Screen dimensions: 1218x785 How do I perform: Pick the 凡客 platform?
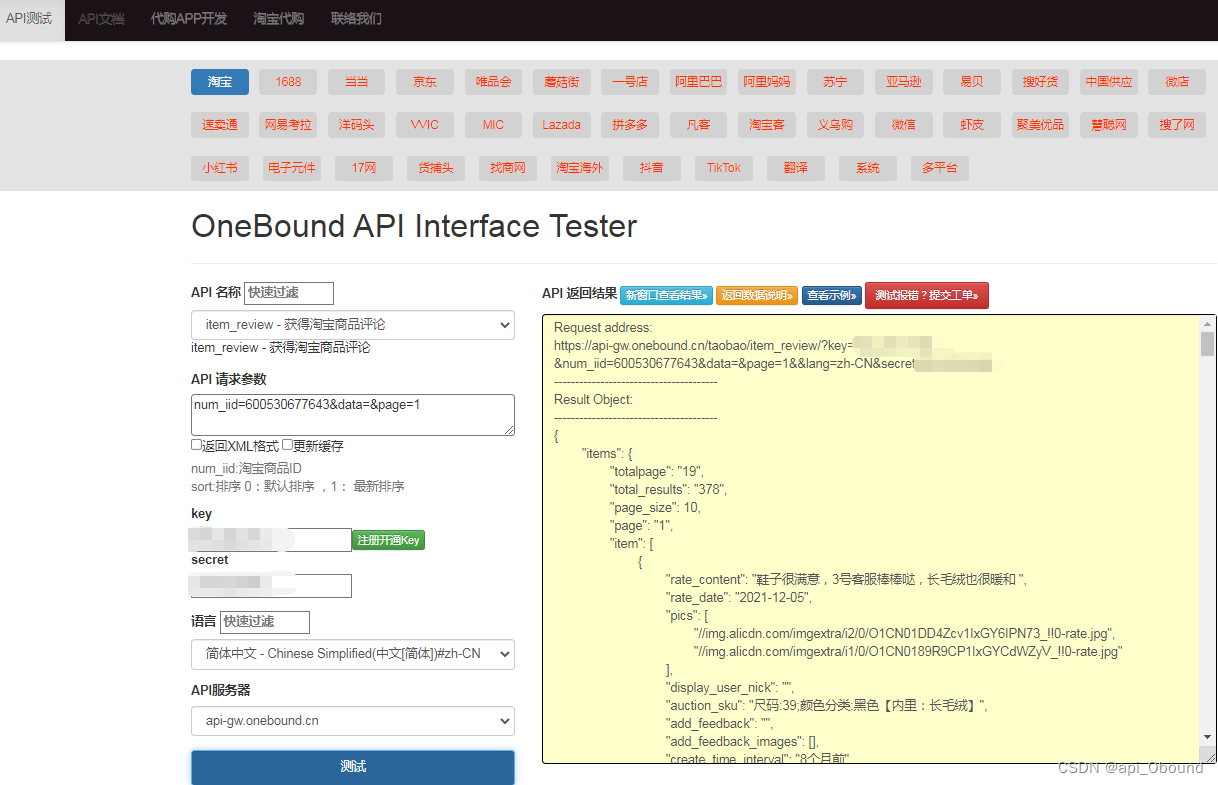[698, 125]
